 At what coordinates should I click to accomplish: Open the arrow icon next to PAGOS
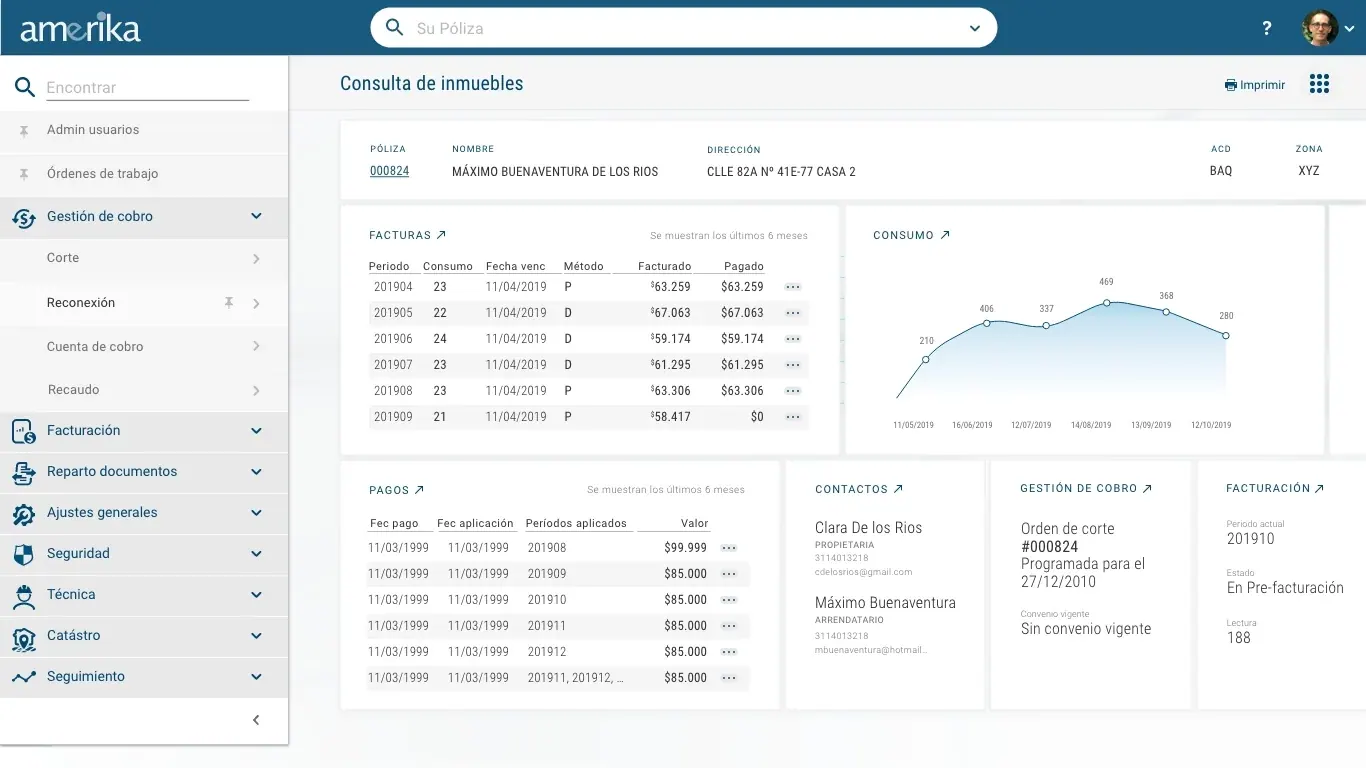tap(419, 490)
